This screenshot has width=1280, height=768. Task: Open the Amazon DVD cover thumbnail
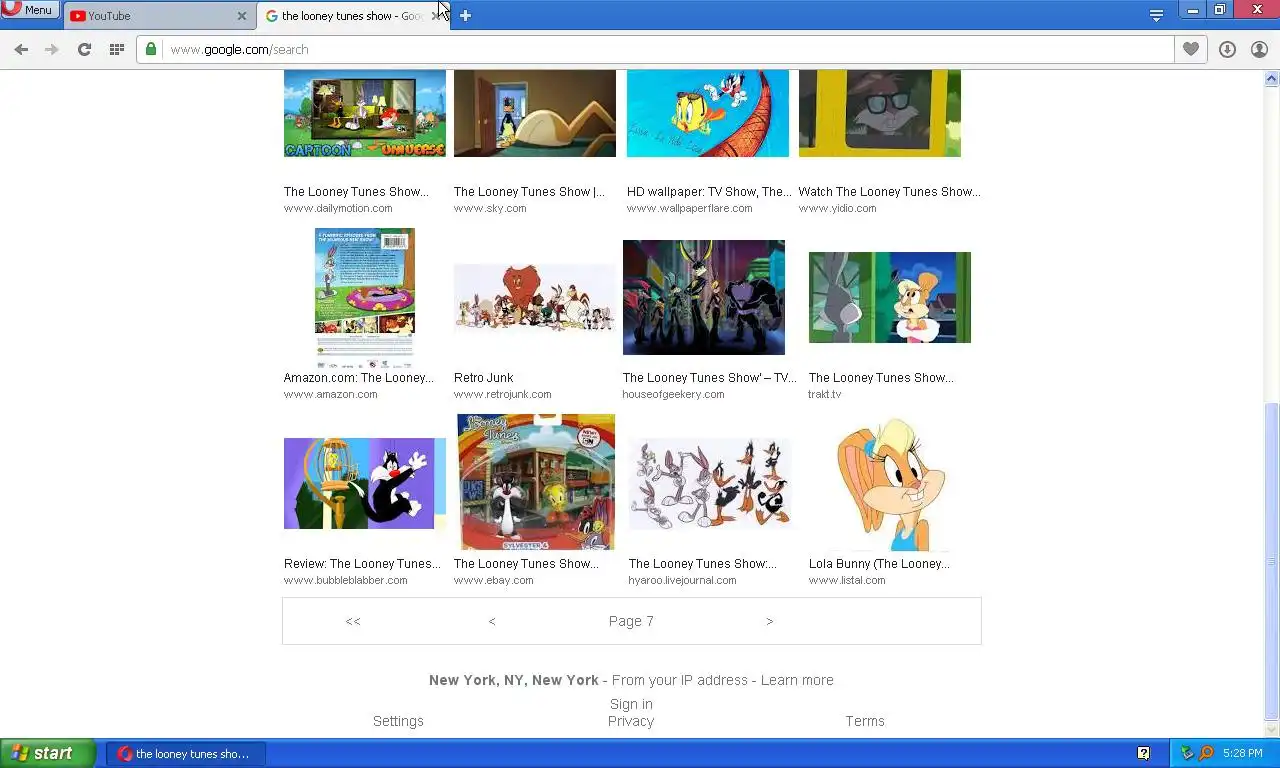[365, 298]
